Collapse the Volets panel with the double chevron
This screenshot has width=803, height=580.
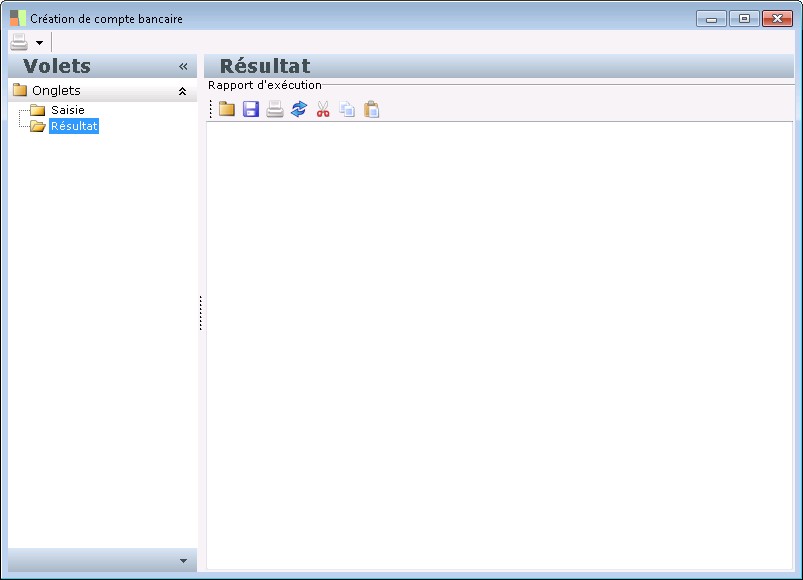(x=183, y=67)
